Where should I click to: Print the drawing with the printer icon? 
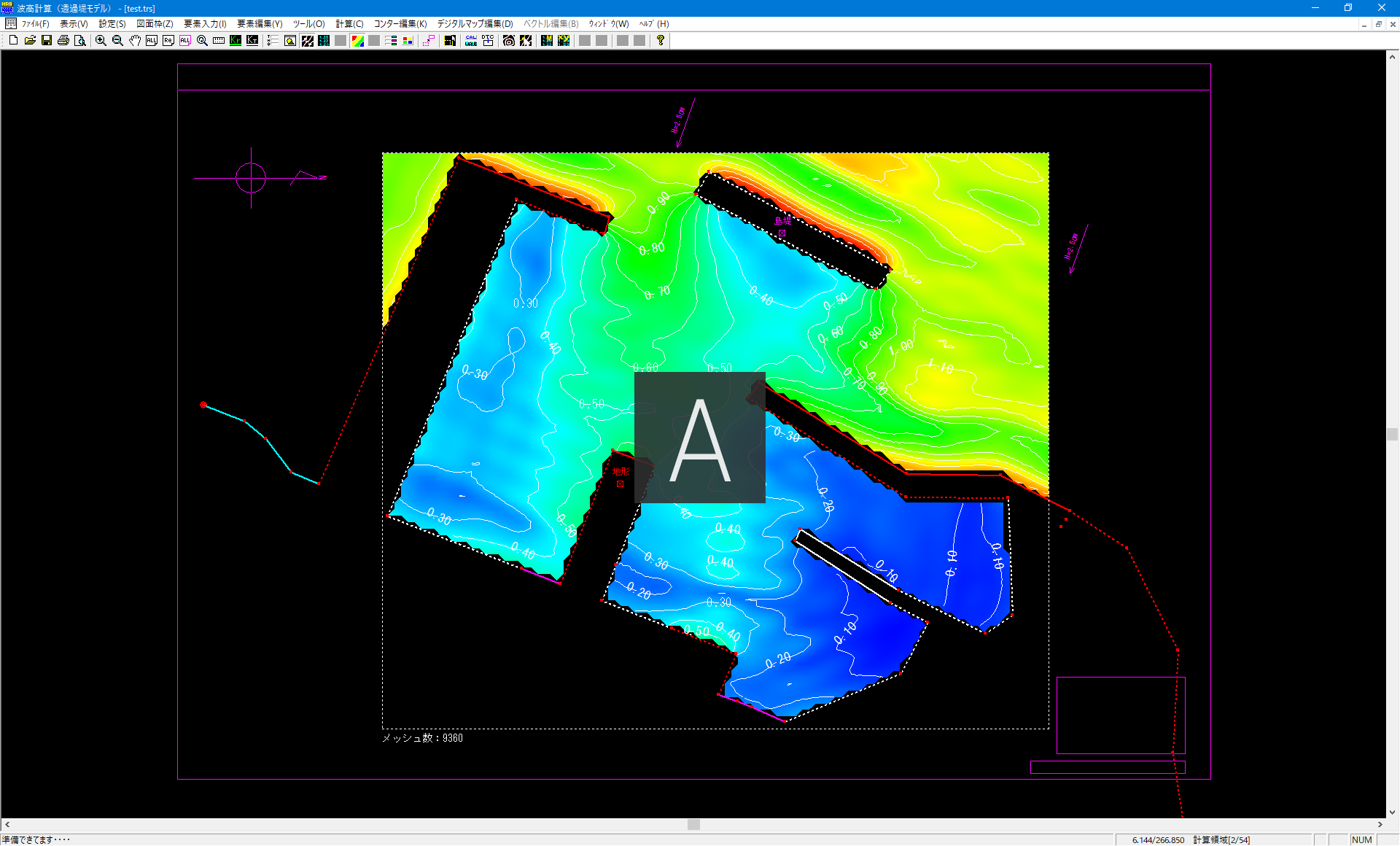(63, 41)
